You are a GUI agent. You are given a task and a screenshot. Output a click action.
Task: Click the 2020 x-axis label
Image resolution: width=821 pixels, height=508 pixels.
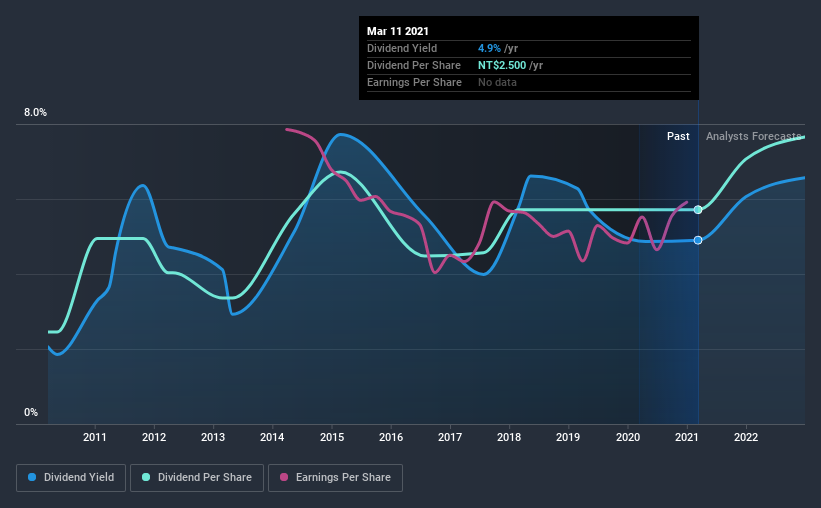coord(628,437)
